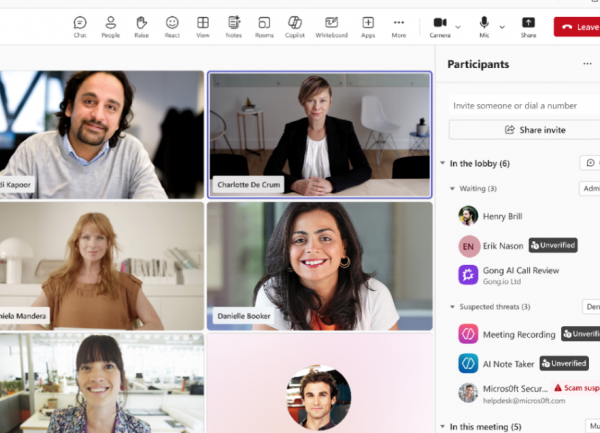Open the Mic options dropdown arrow
Screen dimensions: 600x433
coord(502,27)
